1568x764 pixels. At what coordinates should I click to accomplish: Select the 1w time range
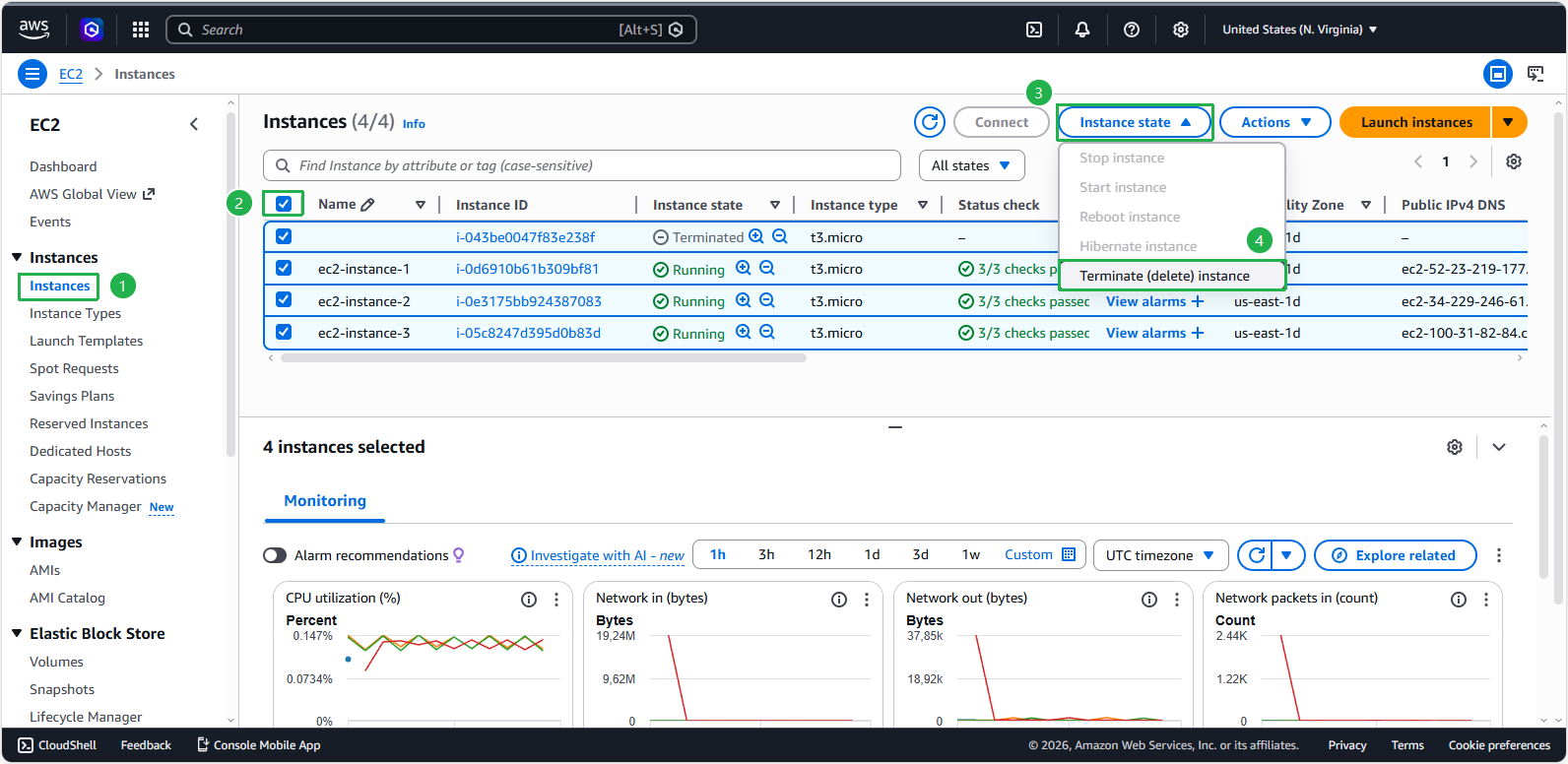click(971, 555)
